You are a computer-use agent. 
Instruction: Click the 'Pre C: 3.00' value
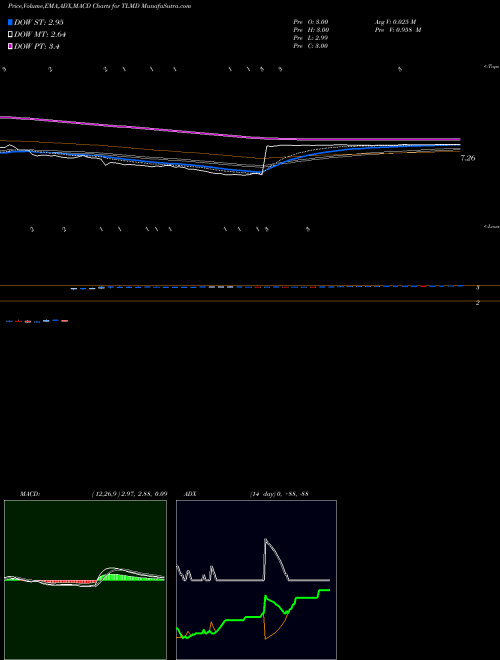(x=311, y=46)
